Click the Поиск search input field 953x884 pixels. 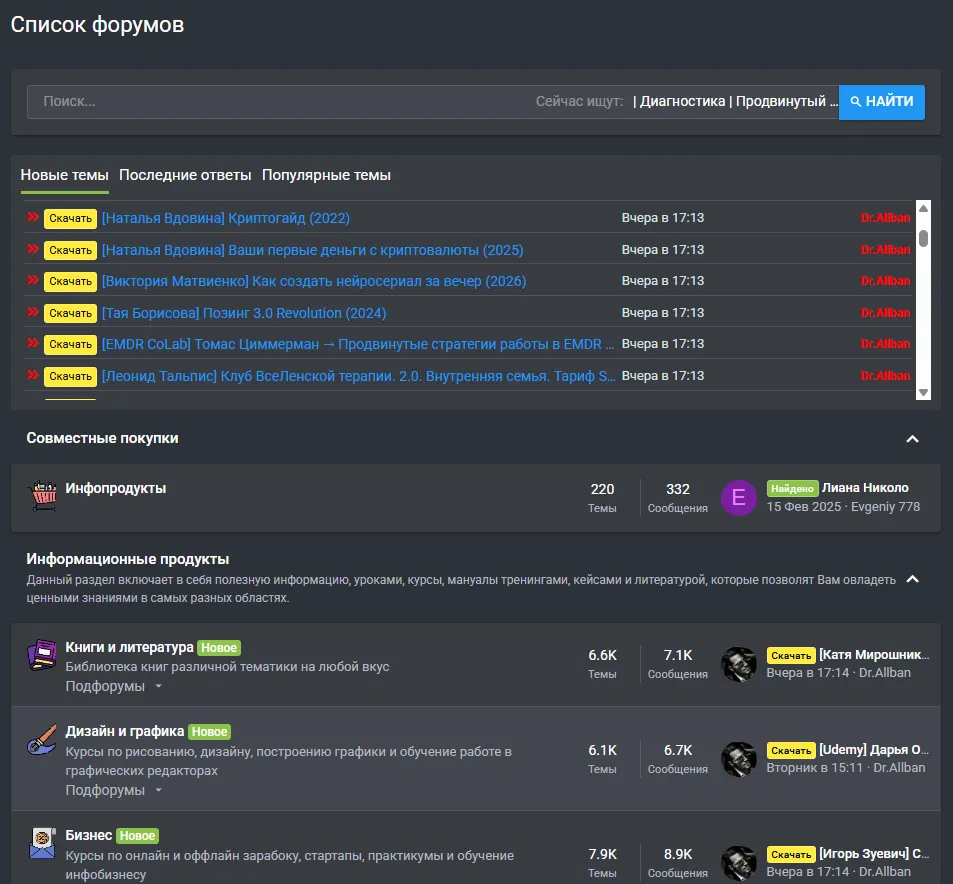tap(280, 102)
